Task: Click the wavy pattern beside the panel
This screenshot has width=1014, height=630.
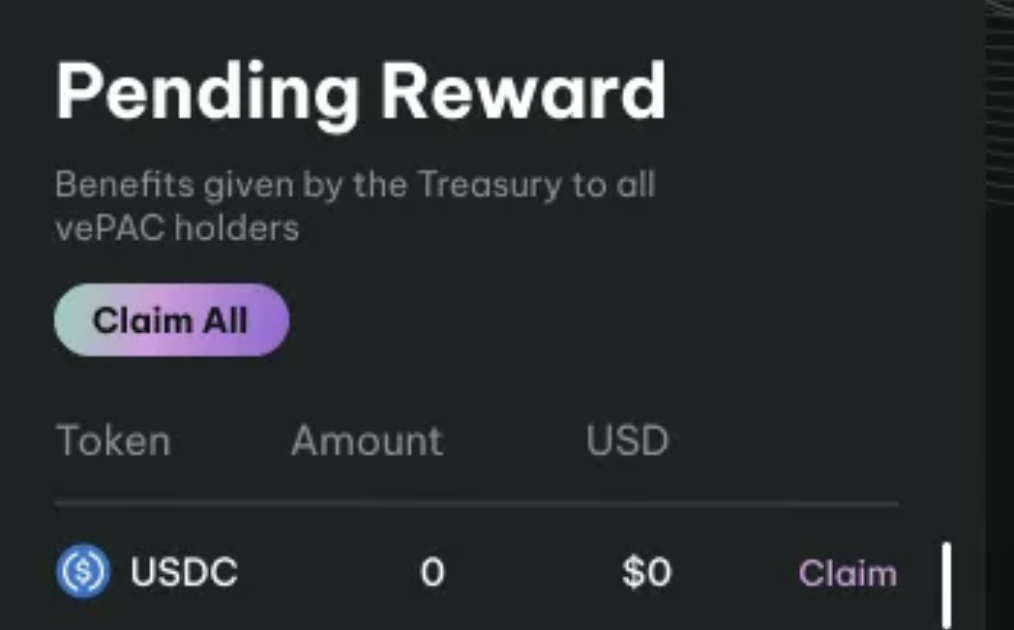Action: (x=1000, y=100)
